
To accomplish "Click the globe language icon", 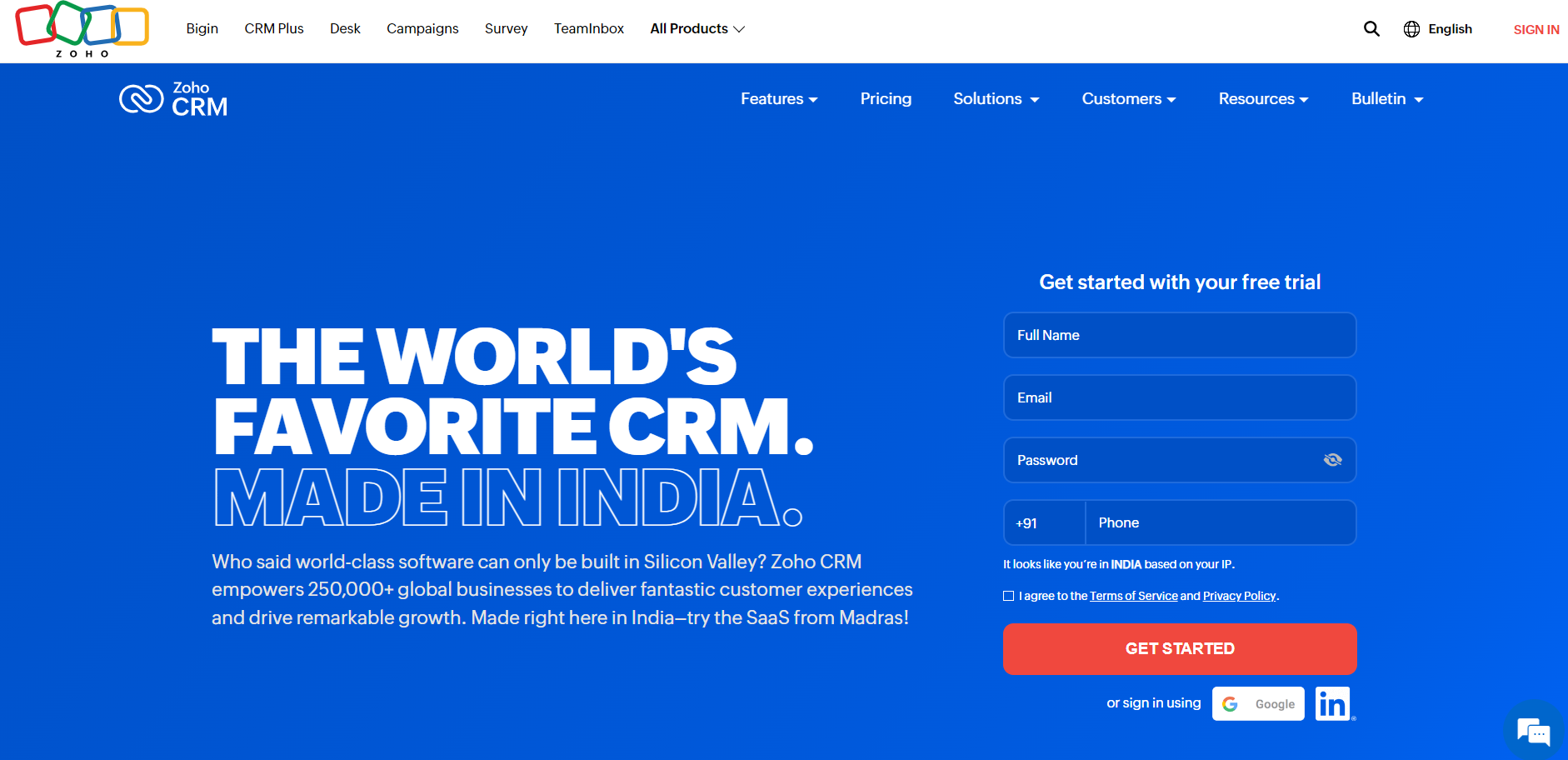I will coord(1411,29).
